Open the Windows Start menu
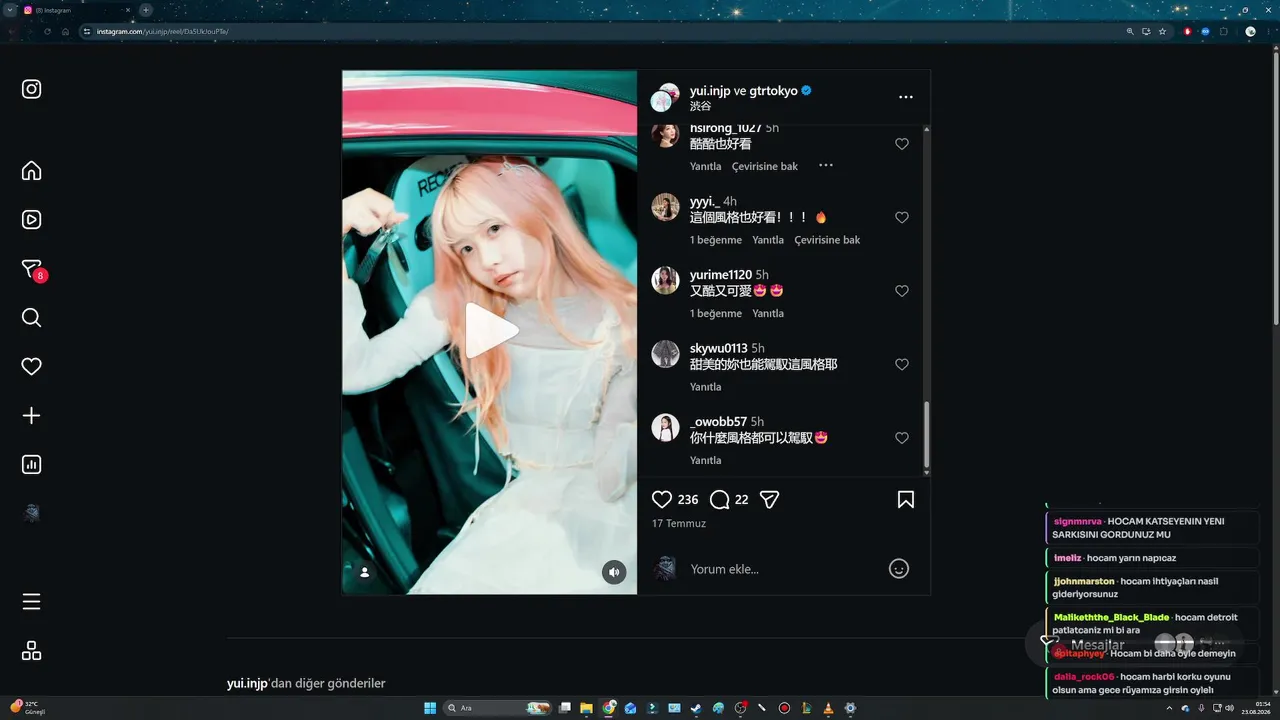The height and width of the screenshot is (720, 1280). click(x=430, y=708)
